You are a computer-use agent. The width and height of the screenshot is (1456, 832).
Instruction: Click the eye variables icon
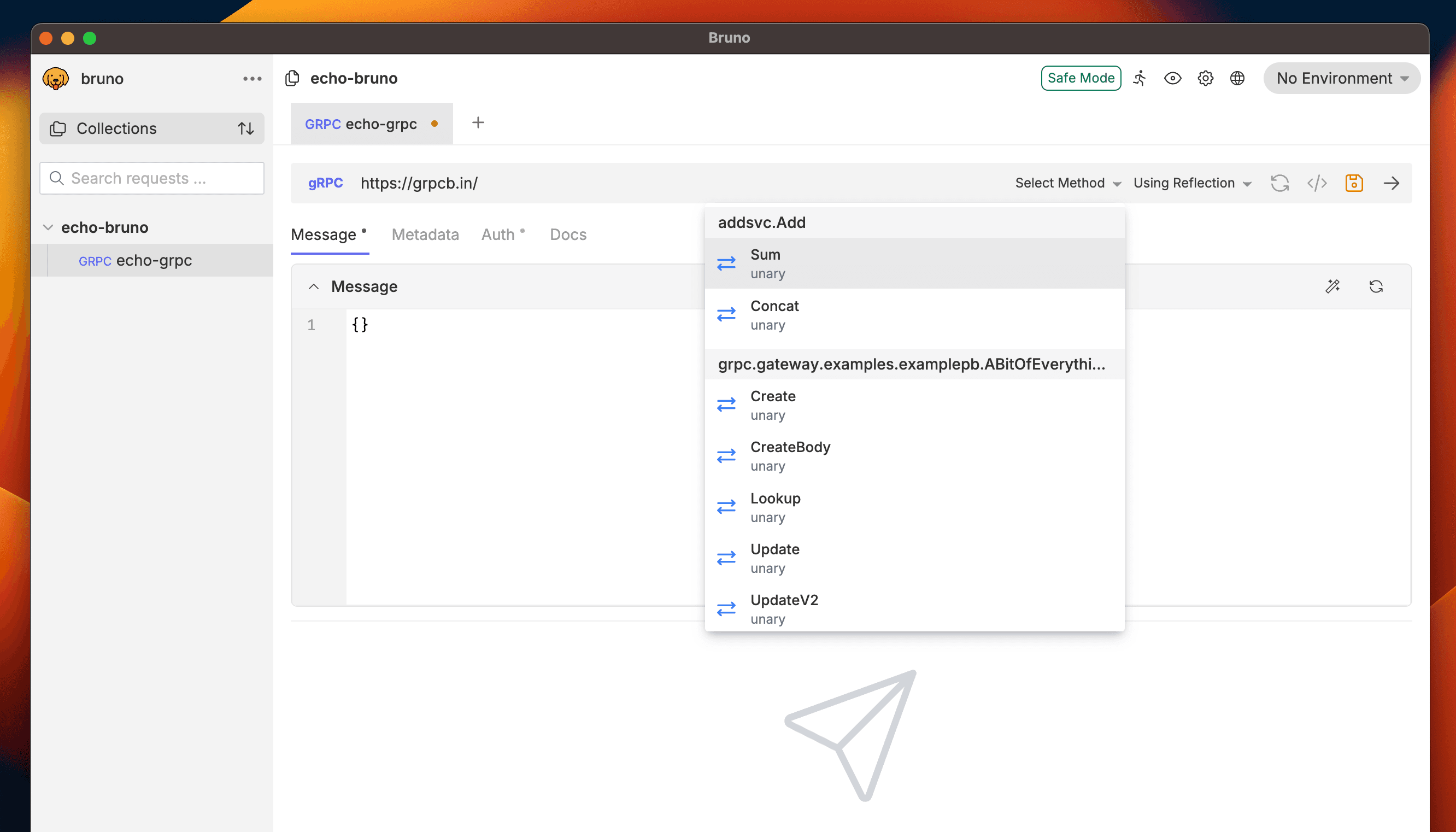pos(1172,78)
